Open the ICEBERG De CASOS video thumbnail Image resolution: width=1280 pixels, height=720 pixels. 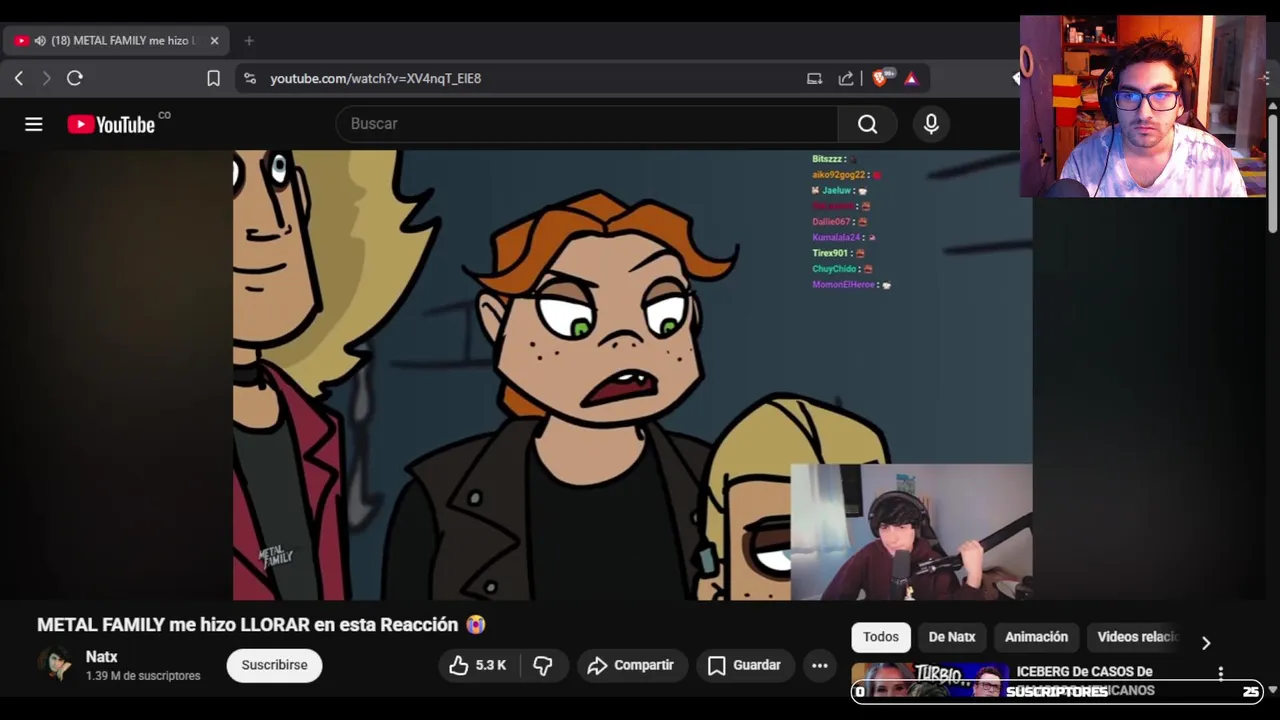point(930,680)
